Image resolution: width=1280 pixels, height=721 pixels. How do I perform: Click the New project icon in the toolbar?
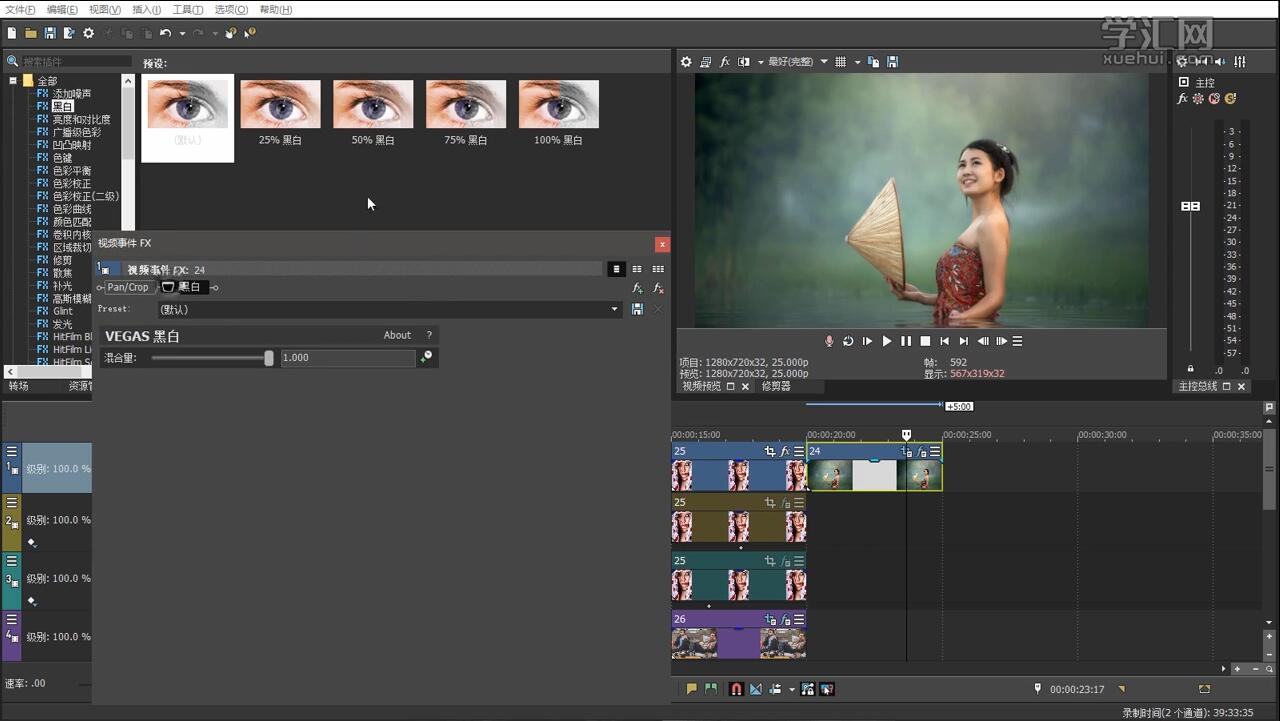click(x=11, y=33)
